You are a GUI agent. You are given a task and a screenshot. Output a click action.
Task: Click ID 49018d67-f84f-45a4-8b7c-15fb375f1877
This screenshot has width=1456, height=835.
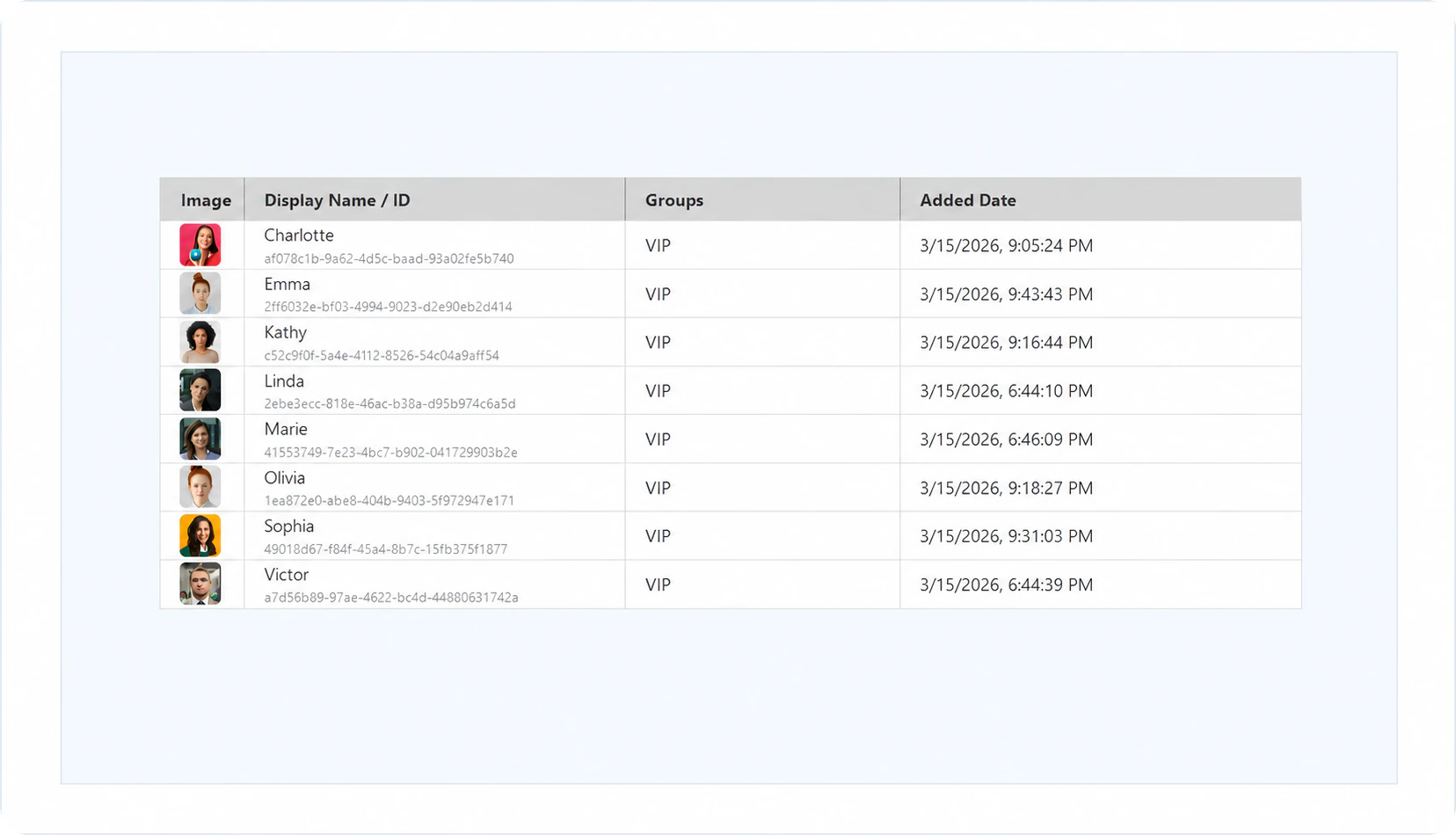tap(385, 548)
